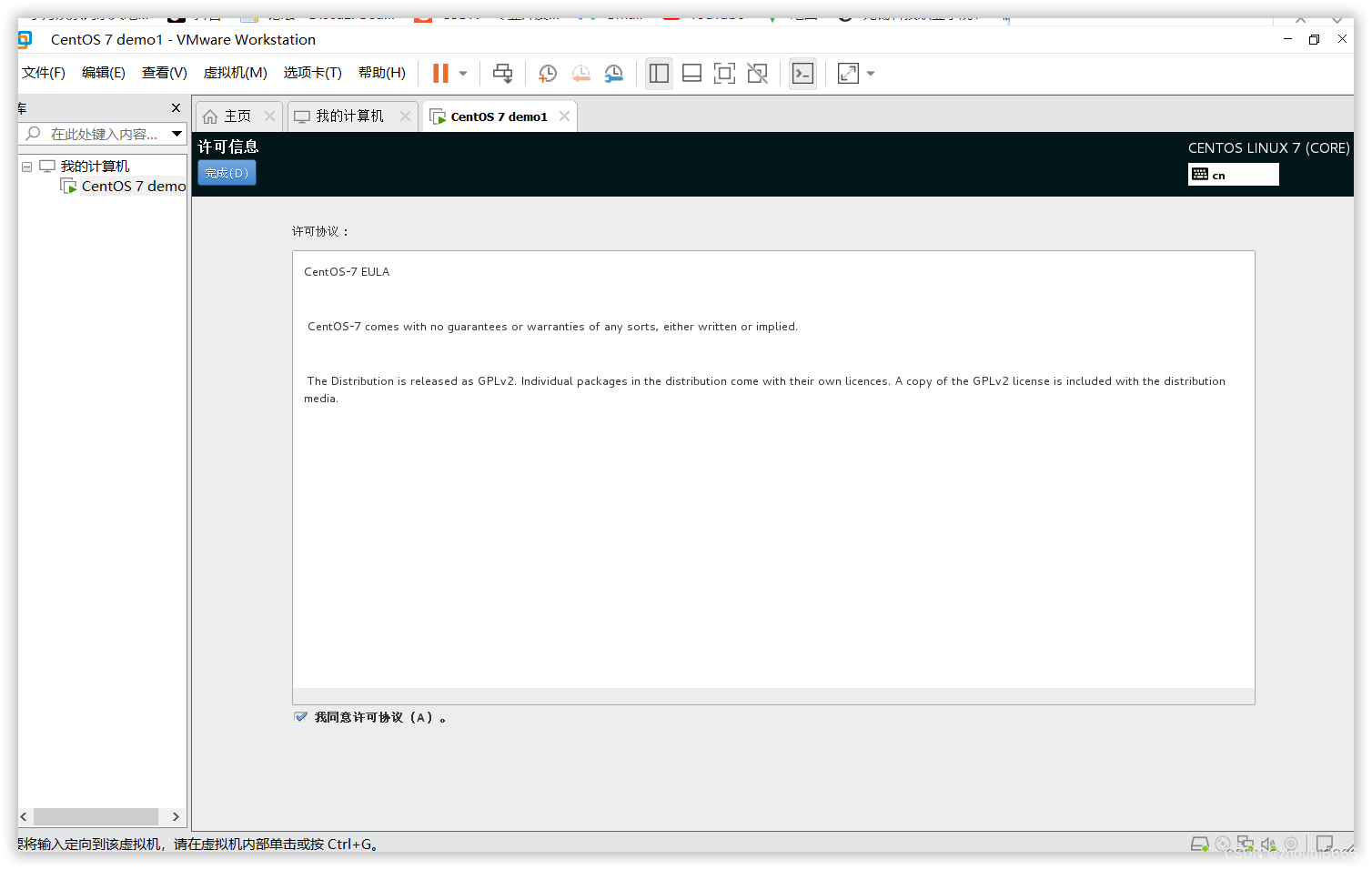Open the 虚拟机(M) menu

click(x=236, y=73)
